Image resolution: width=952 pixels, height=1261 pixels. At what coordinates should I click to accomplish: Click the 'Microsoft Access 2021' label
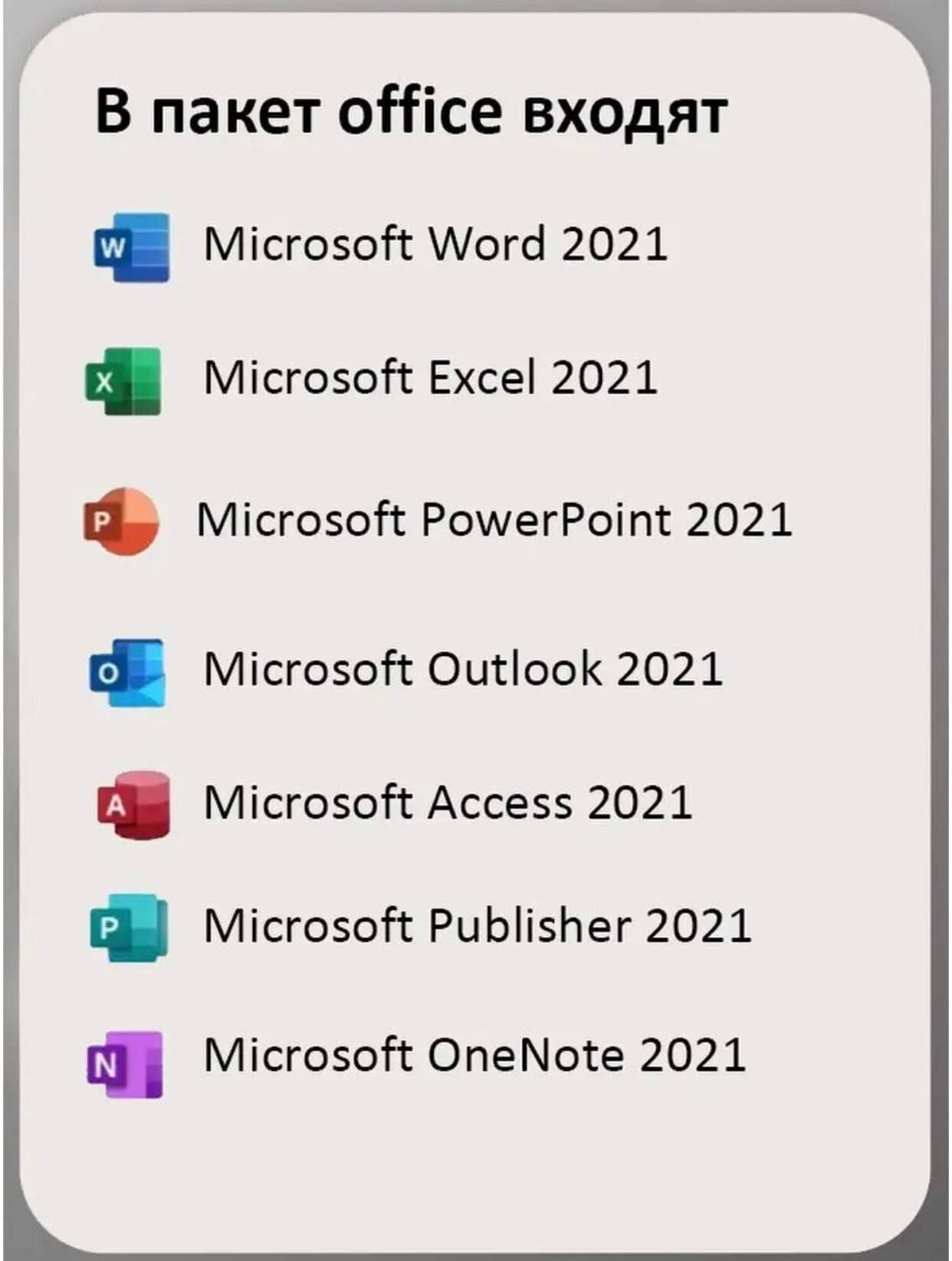448,803
